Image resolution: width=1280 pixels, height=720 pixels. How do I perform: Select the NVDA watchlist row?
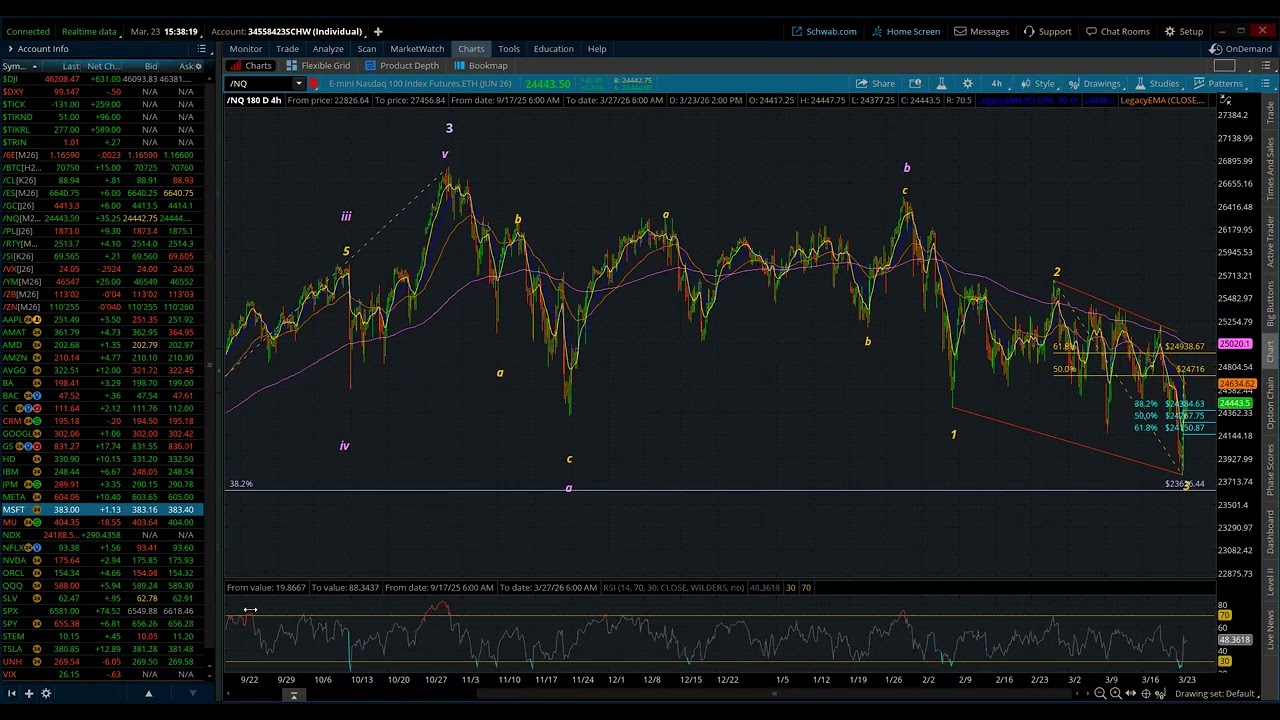click(x=102, y=560)
